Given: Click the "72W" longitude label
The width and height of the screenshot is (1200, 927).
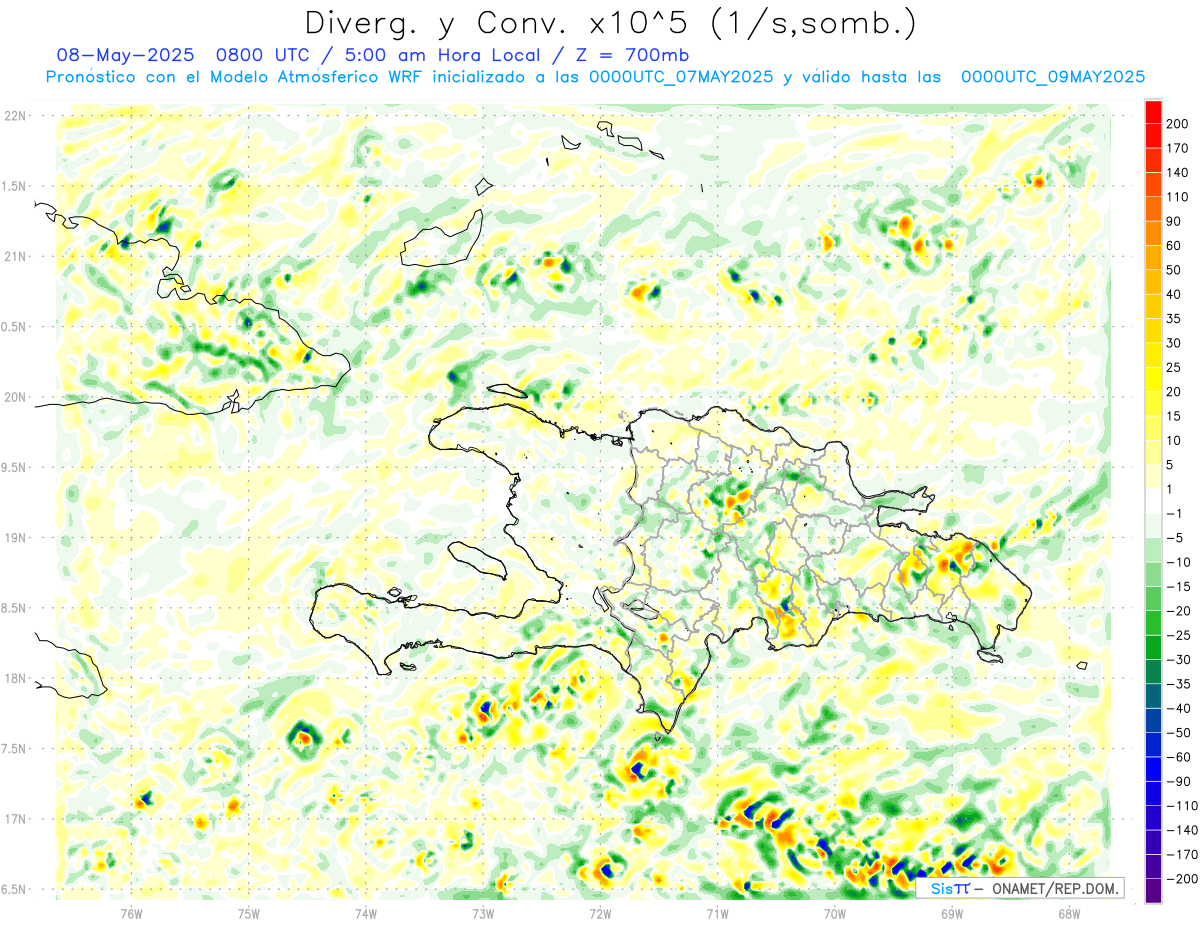Looking at the screenshot, I should pyautogui.click(x=600, y=913).
